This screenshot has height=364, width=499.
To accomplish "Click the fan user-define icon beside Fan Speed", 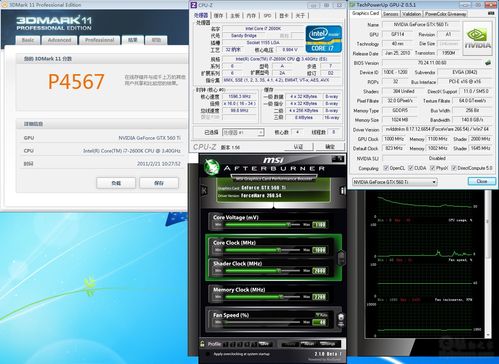I will [341, 320].
